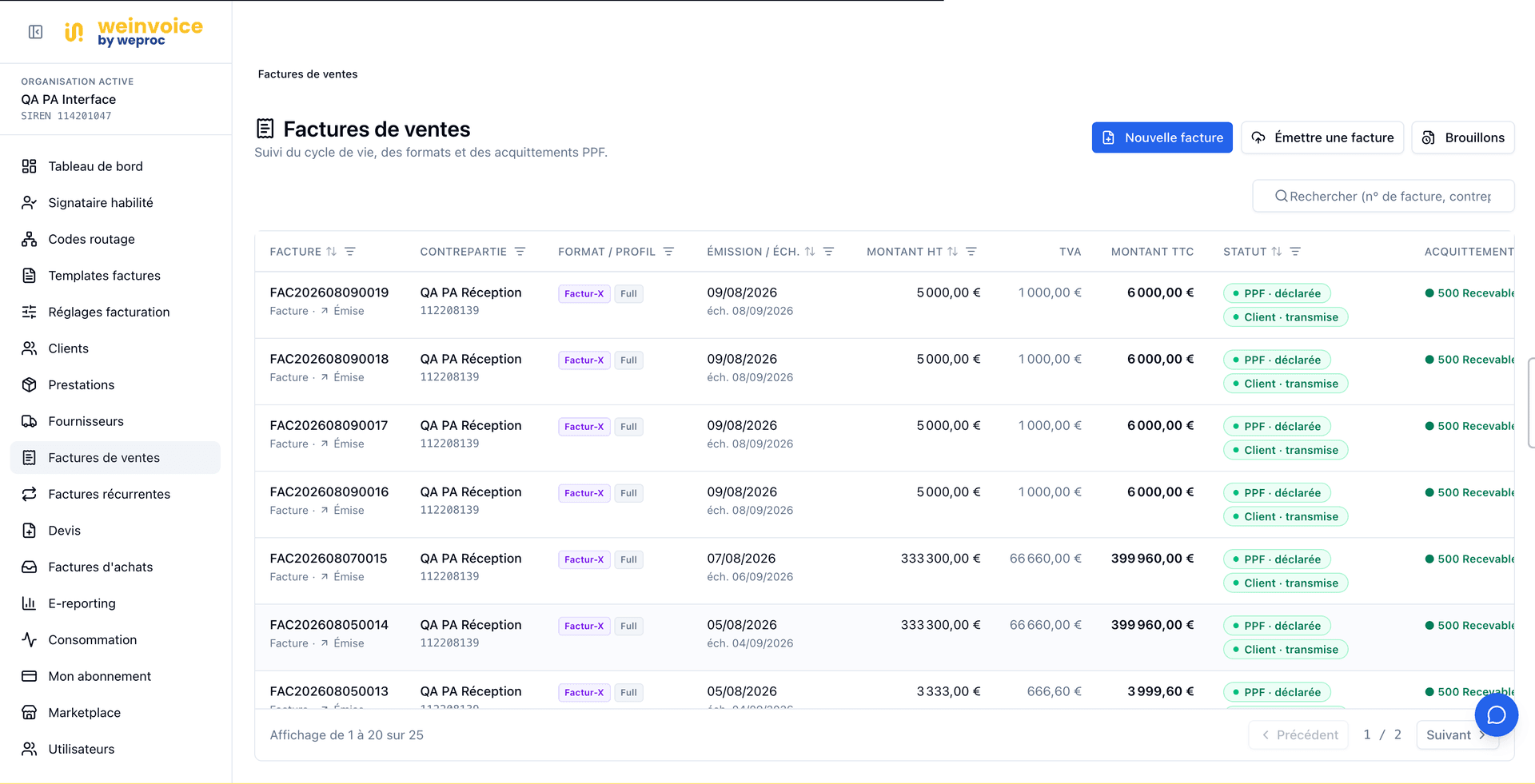This screenshot has width=1535, height=784.
Task: Open Templates factures icon
Action: [30, 276]
